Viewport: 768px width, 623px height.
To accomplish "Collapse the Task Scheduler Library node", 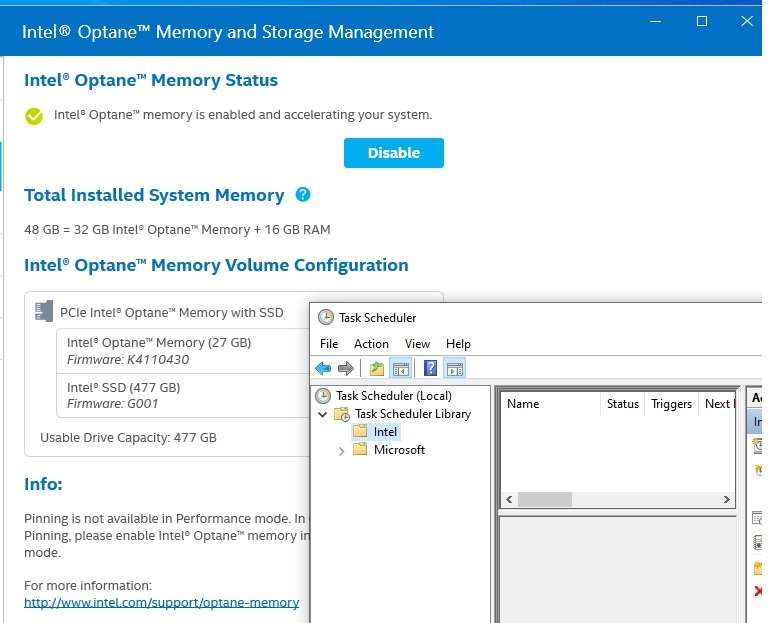I will click(x=322, y=414).
